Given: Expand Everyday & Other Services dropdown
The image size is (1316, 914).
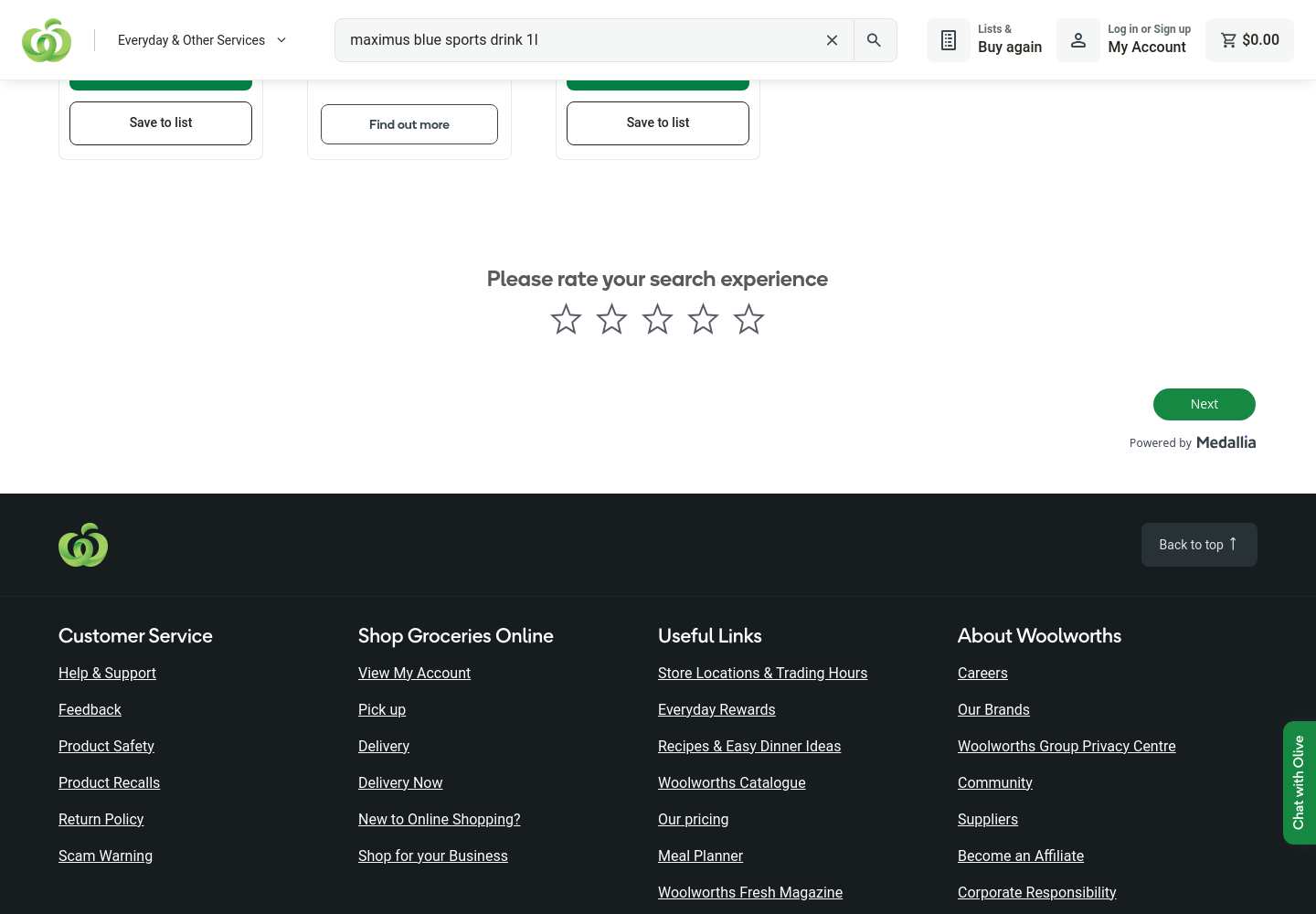Looking at the screenshot, I should tap(202, 40).
